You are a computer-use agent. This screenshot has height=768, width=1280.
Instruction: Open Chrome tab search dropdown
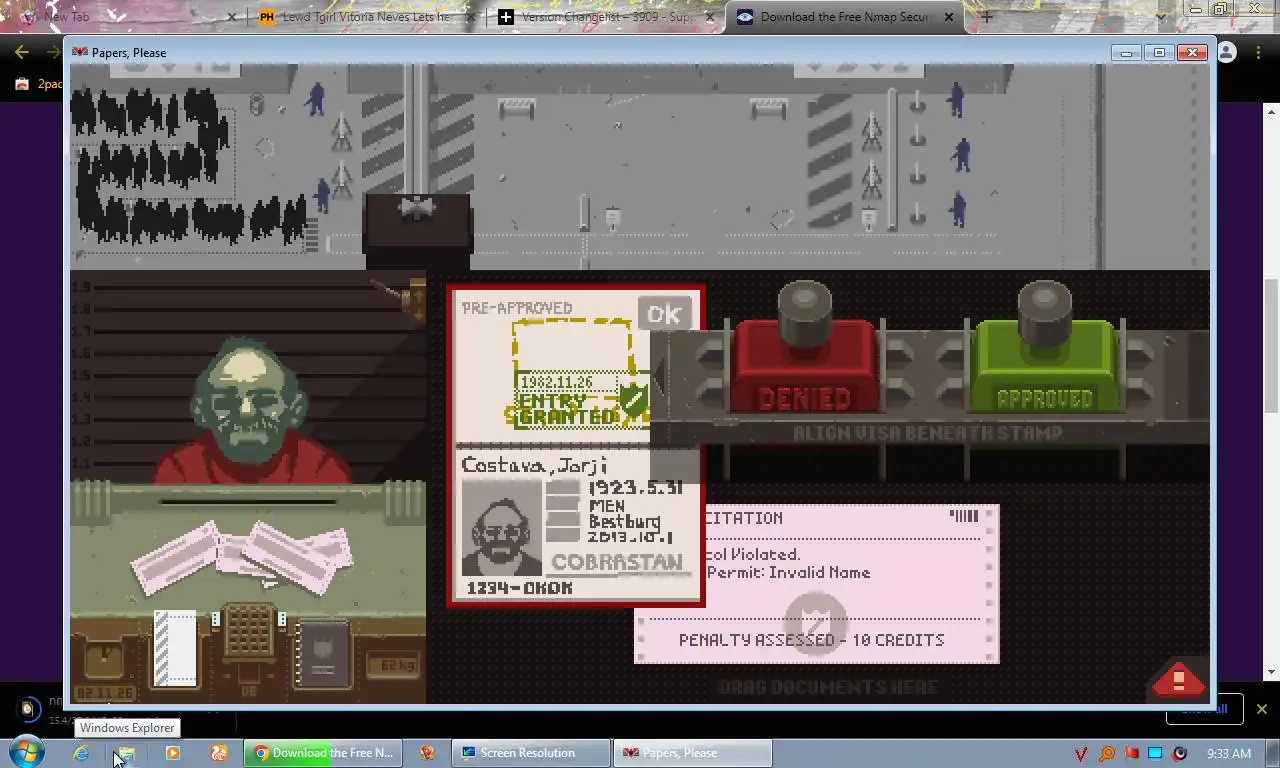tap(1161, 17)
